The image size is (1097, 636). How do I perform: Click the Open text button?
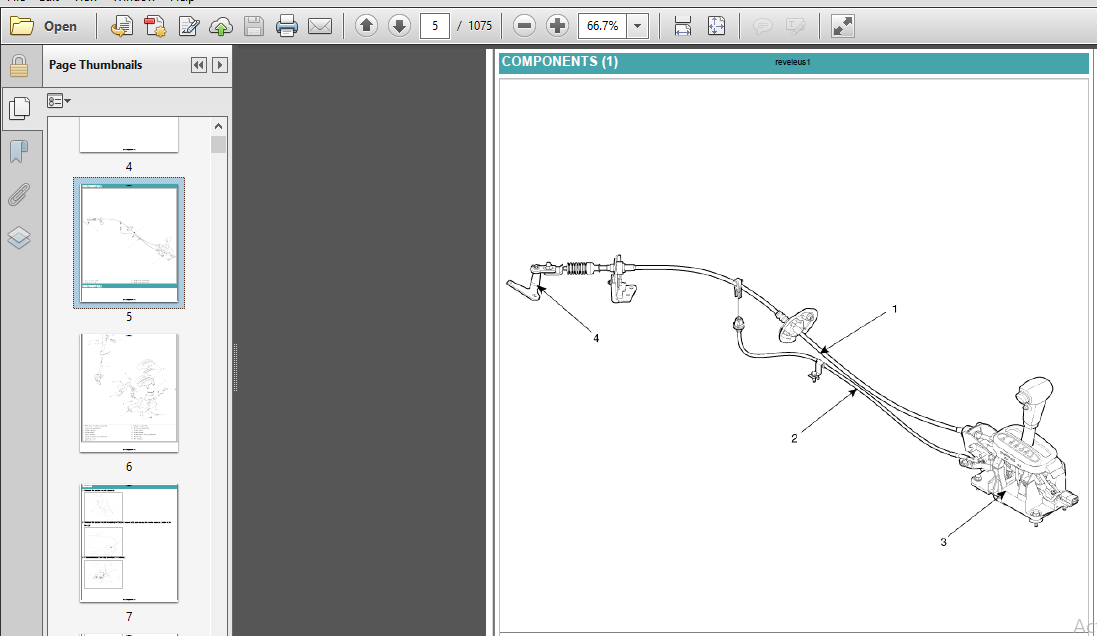coord(60,27)
